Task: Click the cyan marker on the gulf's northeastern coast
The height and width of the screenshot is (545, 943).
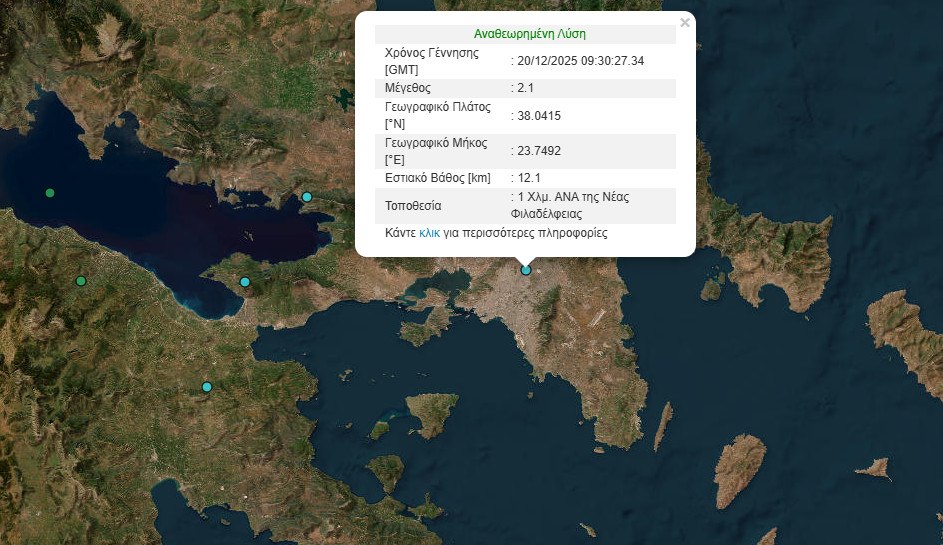Action: click(x=307, y=197)
